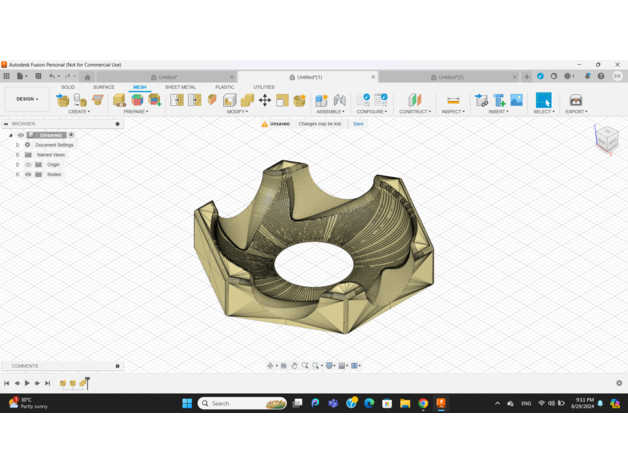The height and width of the screenshot is (472, 628).
Task: Click the ViewCube in the viewport corner
Action: [x=606, y=140]
